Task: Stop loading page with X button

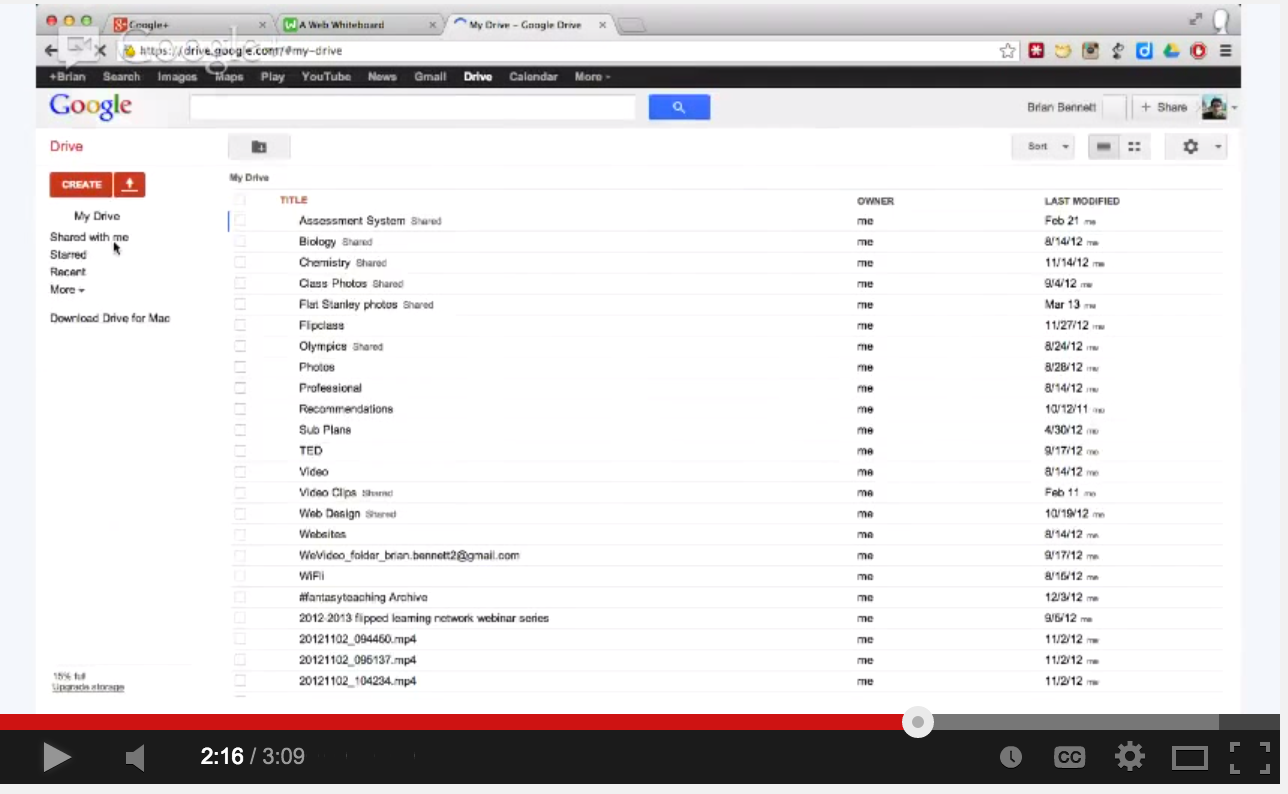Action: (99, 50)
